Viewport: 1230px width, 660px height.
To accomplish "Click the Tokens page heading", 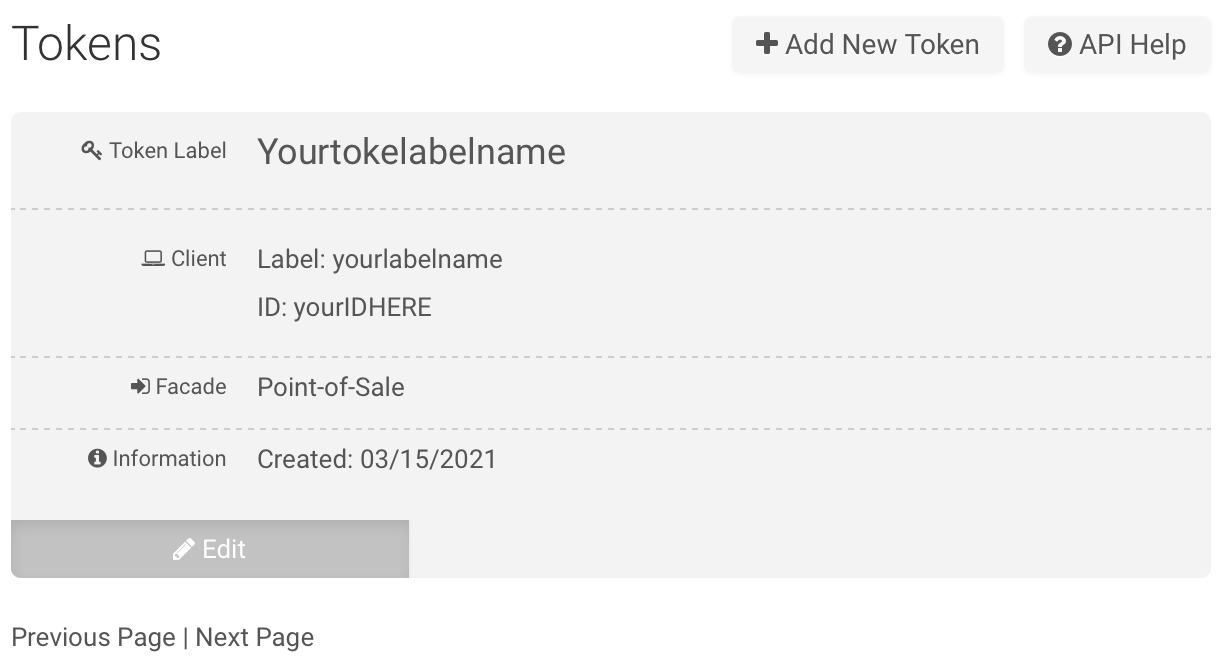I will coord(86,44).
